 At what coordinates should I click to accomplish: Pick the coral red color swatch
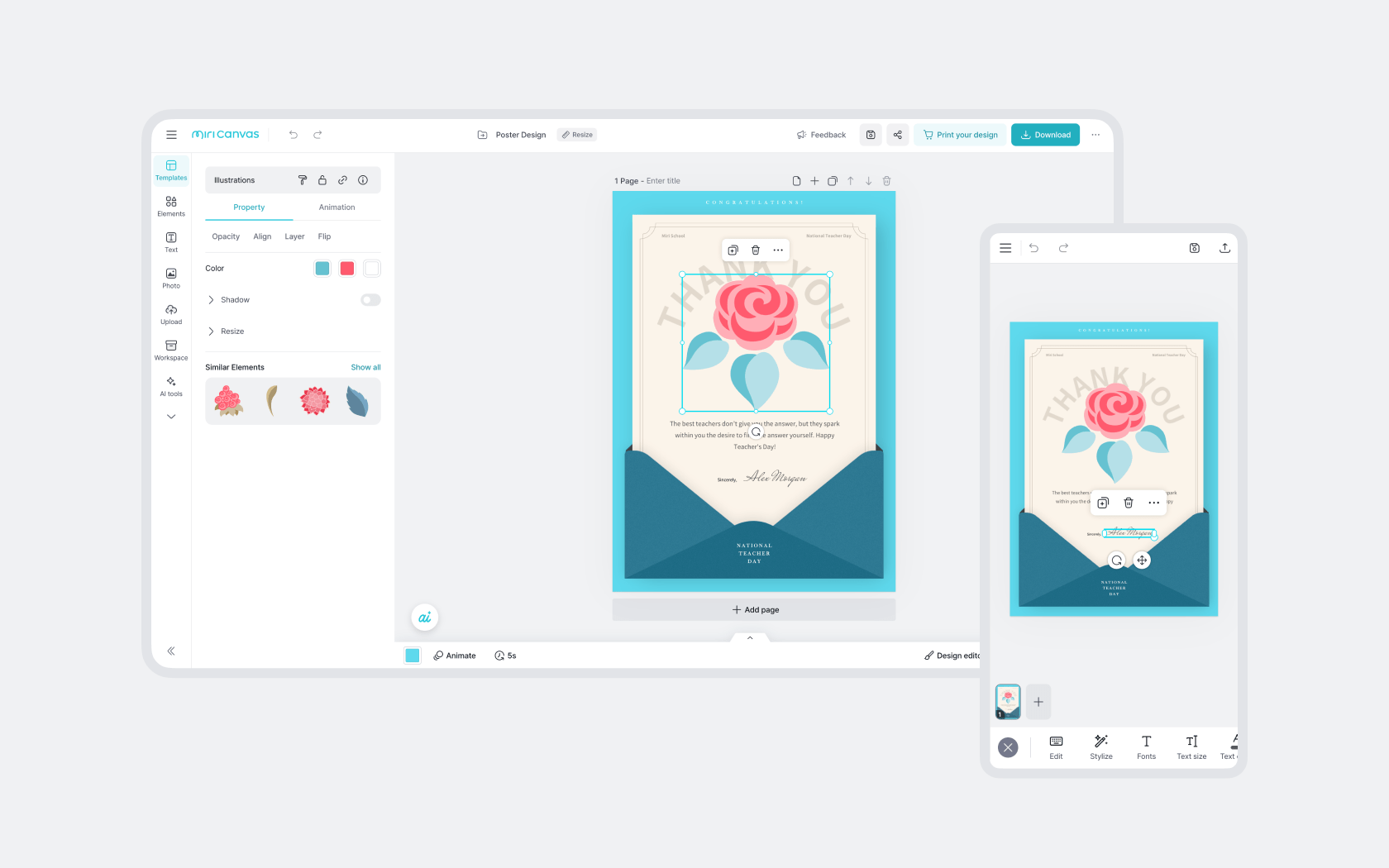[347, 269]
